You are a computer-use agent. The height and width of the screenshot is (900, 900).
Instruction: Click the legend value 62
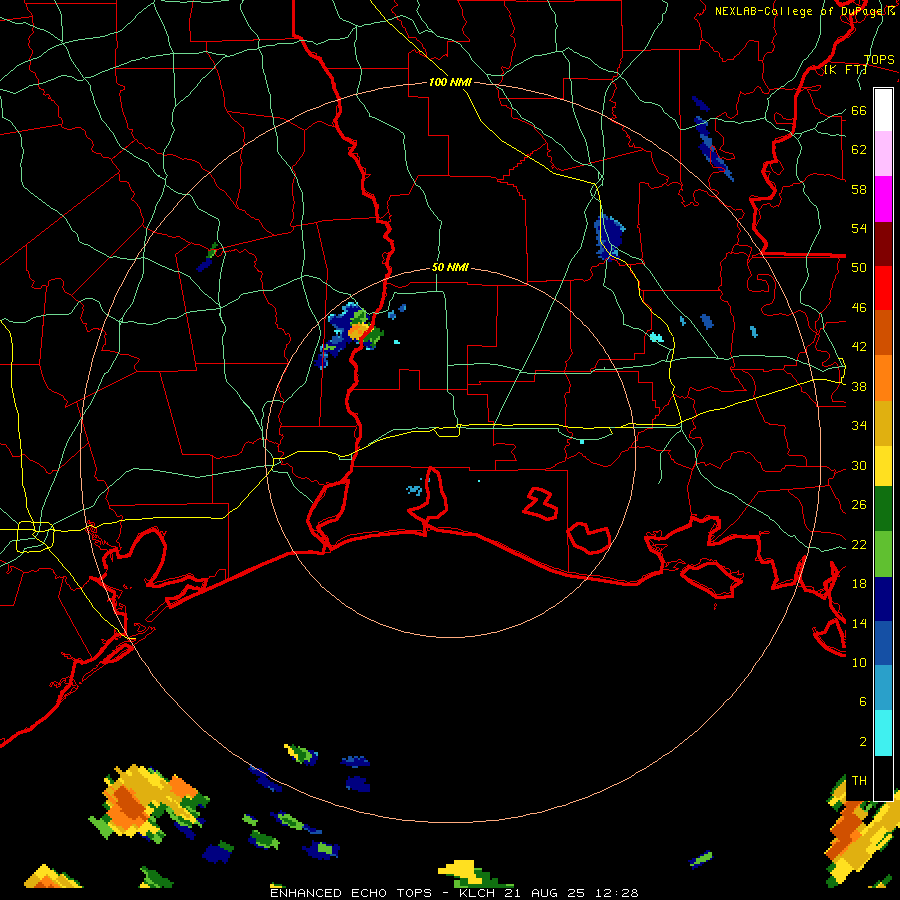(x=859, y=150)
